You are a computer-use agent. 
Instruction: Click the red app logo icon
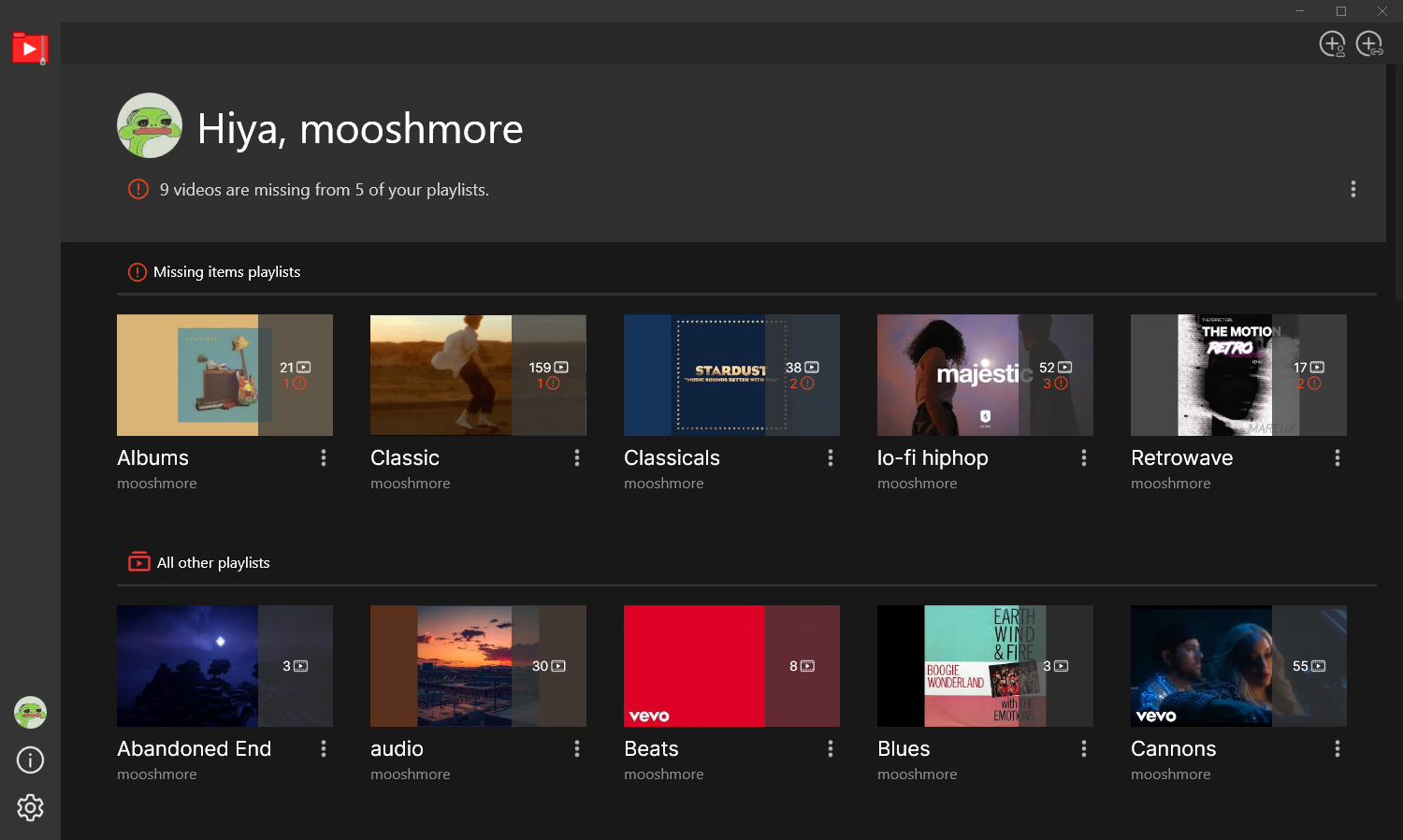30,48
